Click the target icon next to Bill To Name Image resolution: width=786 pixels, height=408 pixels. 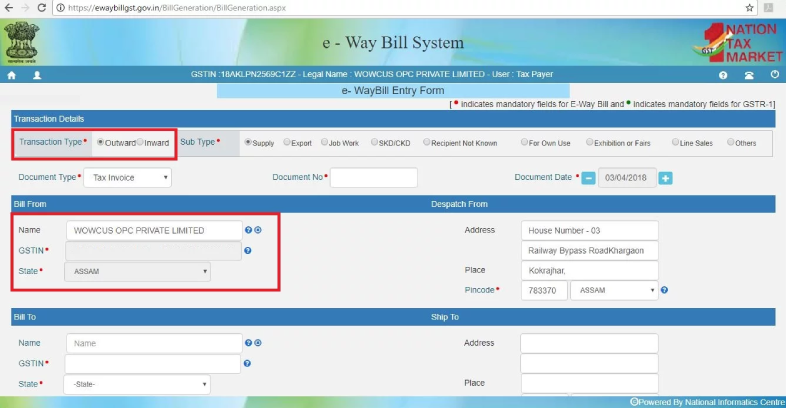point(258,343)
